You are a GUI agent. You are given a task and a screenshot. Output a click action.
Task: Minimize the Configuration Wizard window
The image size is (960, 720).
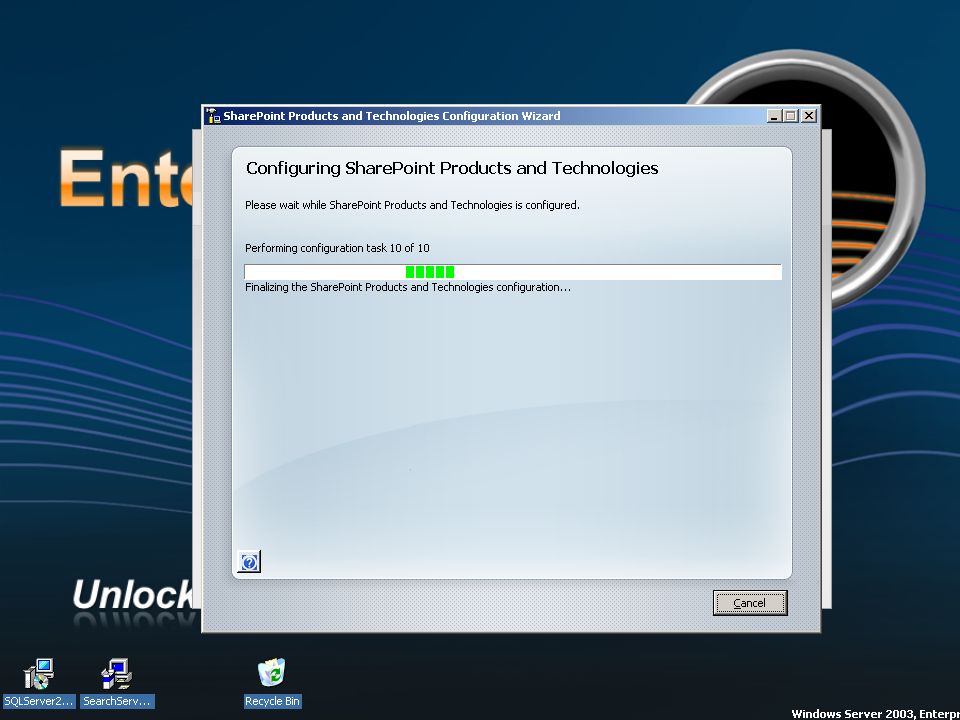(774, 116)
